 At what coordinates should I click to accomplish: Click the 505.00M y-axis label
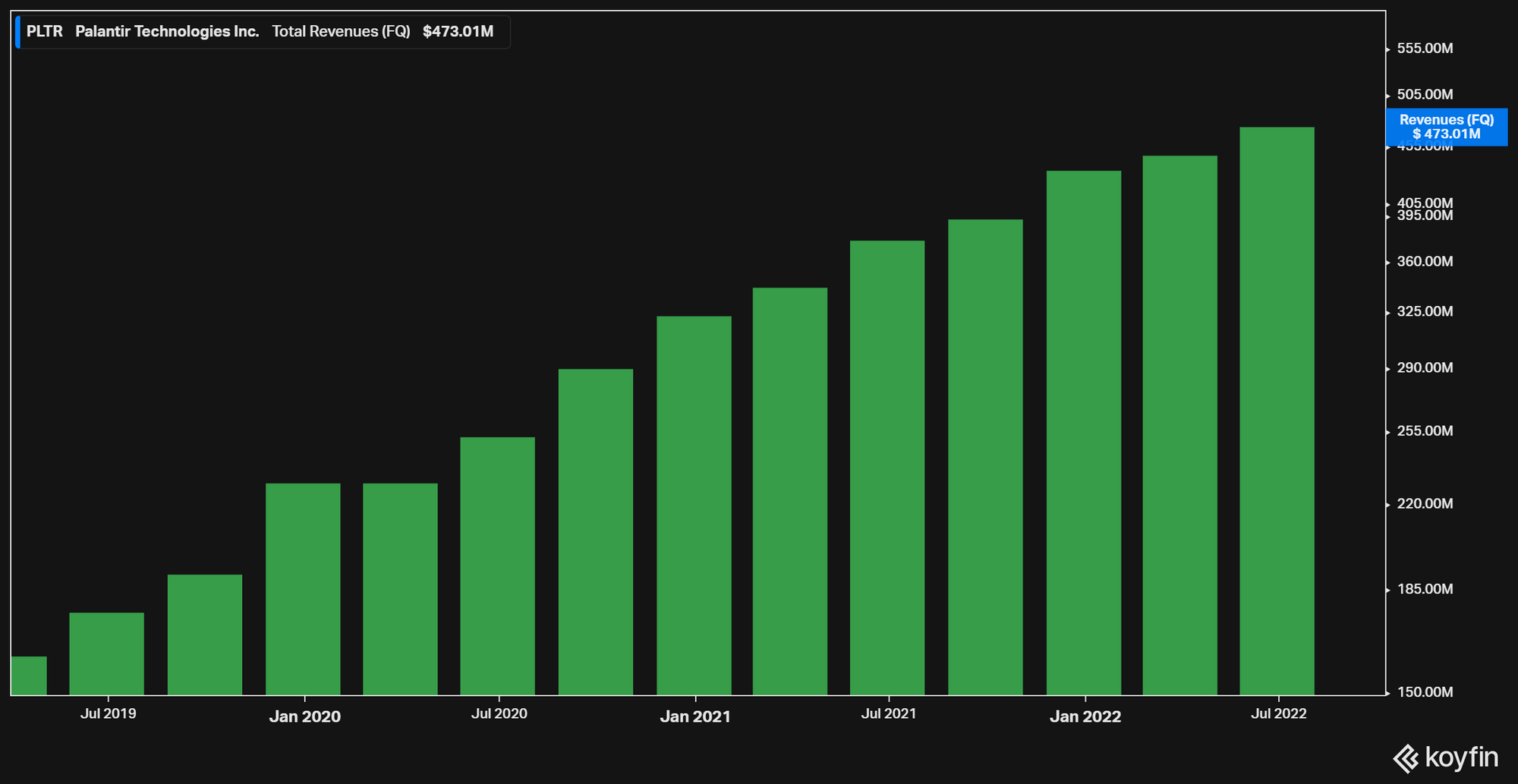point(1425,95)
